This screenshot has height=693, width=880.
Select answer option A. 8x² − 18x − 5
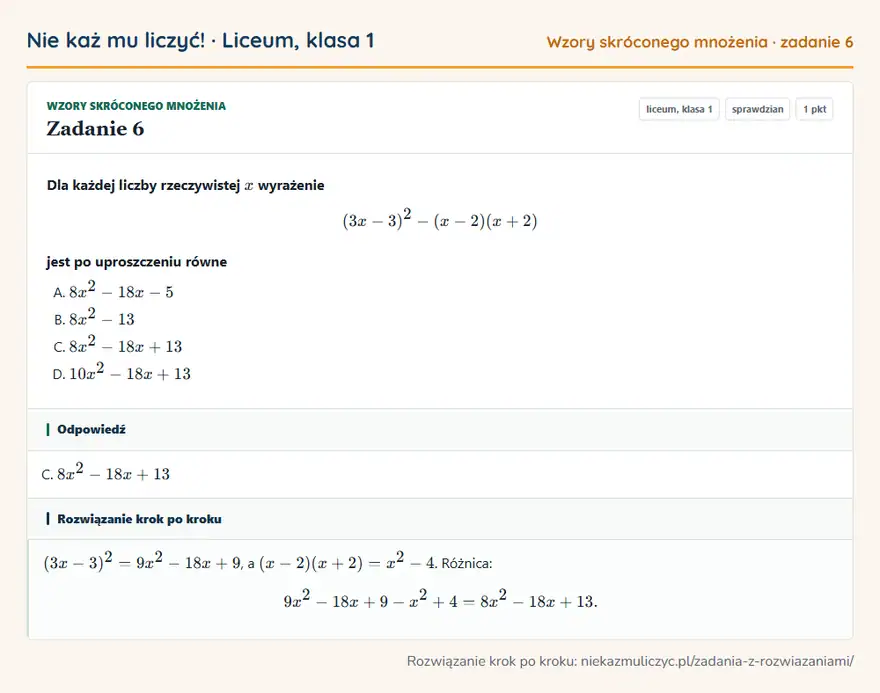[113, 291]
